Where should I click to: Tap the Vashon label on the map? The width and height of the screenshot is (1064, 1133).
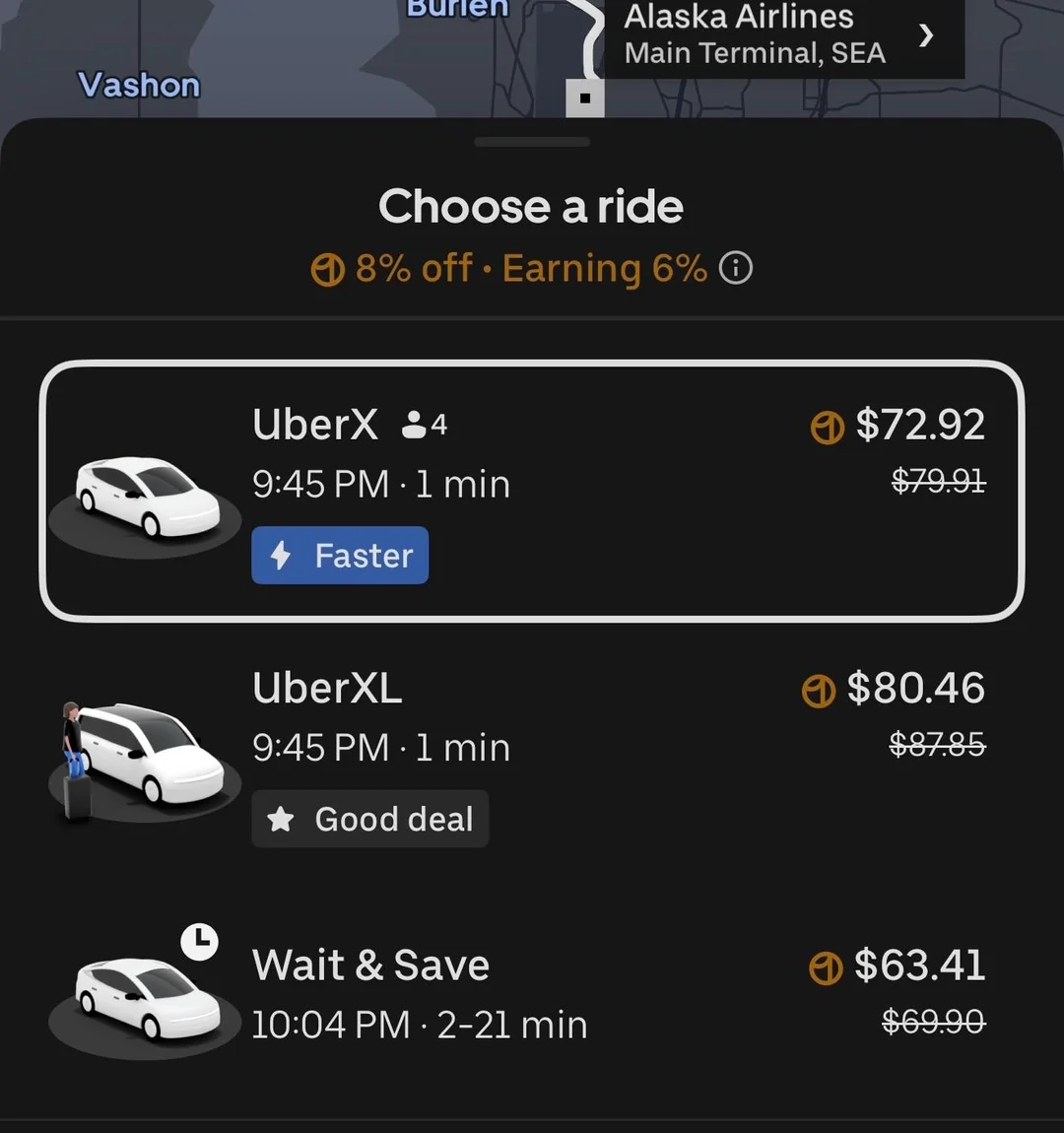click(139, 85)
